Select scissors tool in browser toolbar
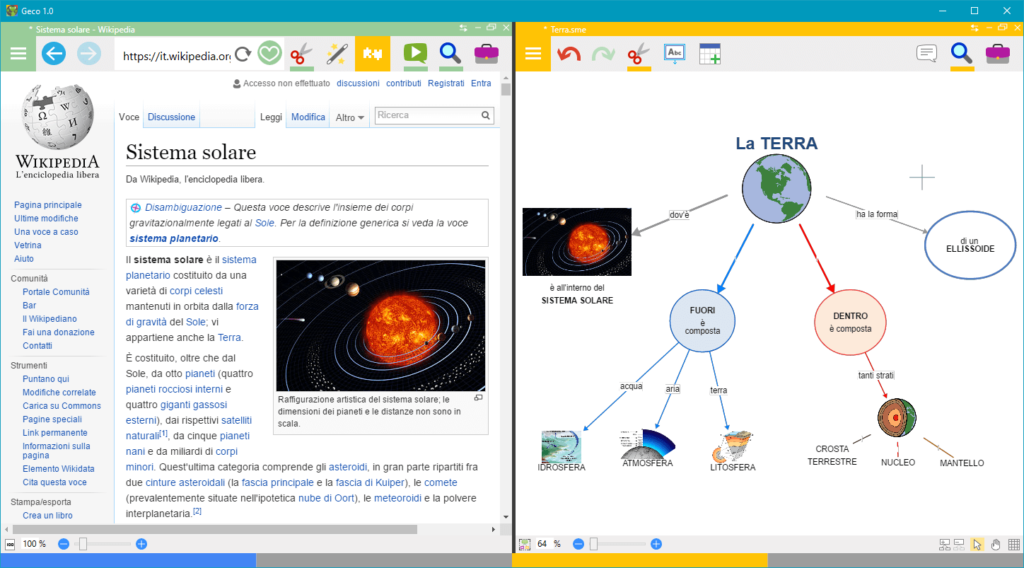1024x568 pixels. coord(302,54)
